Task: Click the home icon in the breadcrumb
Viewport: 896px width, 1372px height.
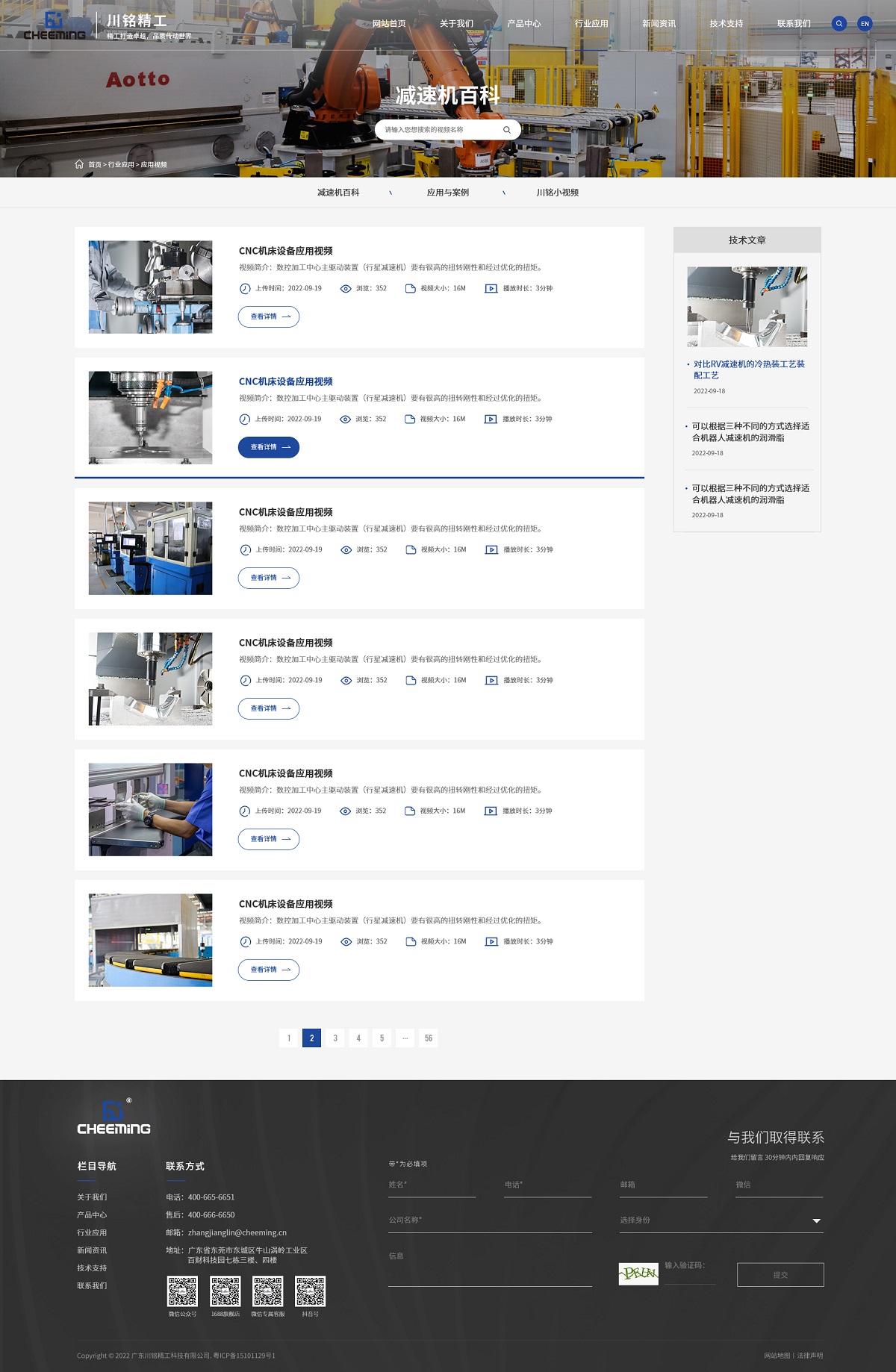Action: pyautogui.click(x=79, y=164)
